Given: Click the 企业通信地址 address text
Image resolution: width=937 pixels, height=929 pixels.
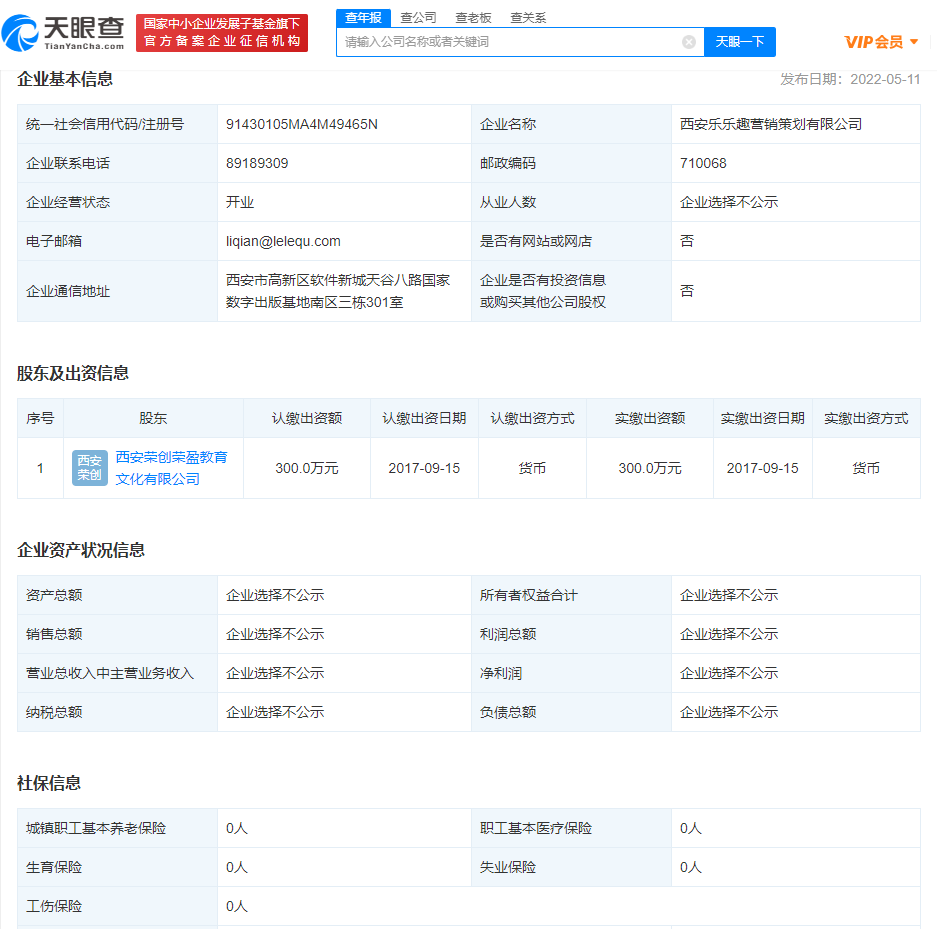Looking at the screenshot, I should 338,291.
